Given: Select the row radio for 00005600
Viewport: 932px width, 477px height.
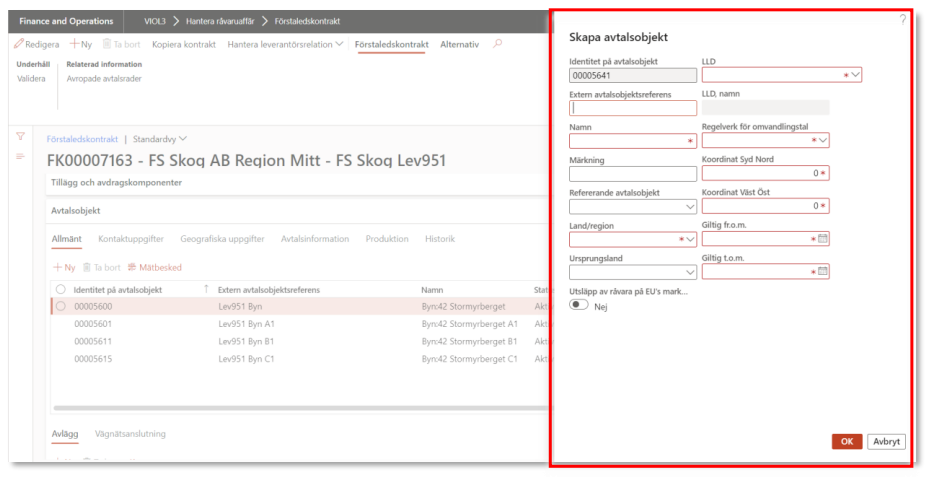Looking at the screenshot, I should click(x=61, y=306).
